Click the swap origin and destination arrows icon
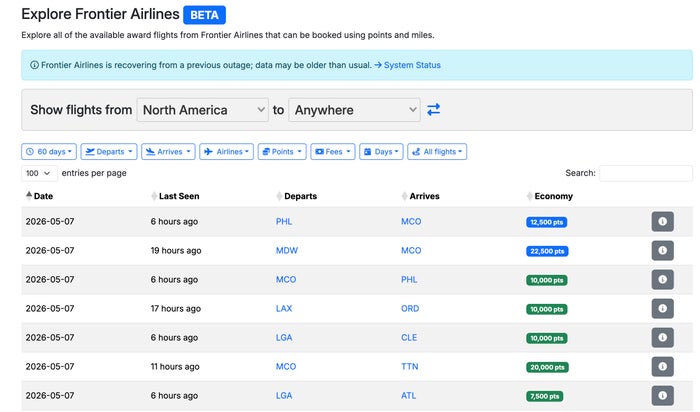 point(433,109)
